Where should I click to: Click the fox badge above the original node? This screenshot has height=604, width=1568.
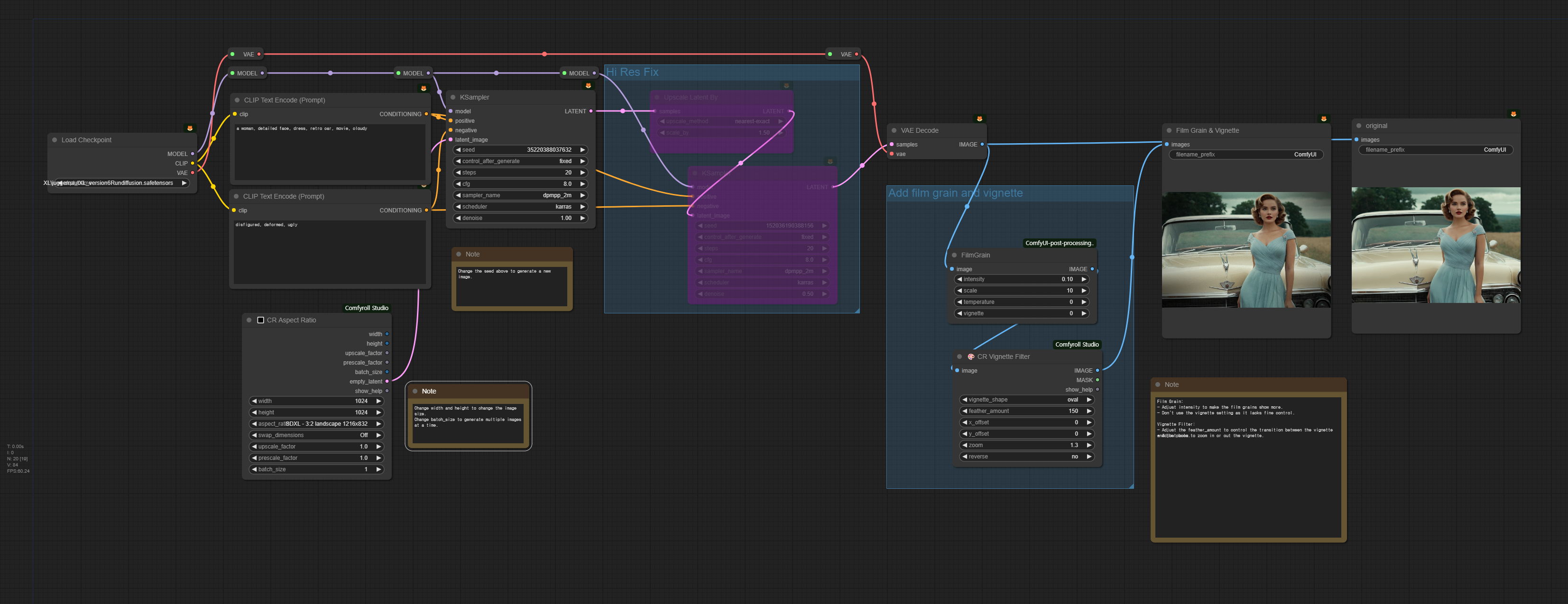1513,114
